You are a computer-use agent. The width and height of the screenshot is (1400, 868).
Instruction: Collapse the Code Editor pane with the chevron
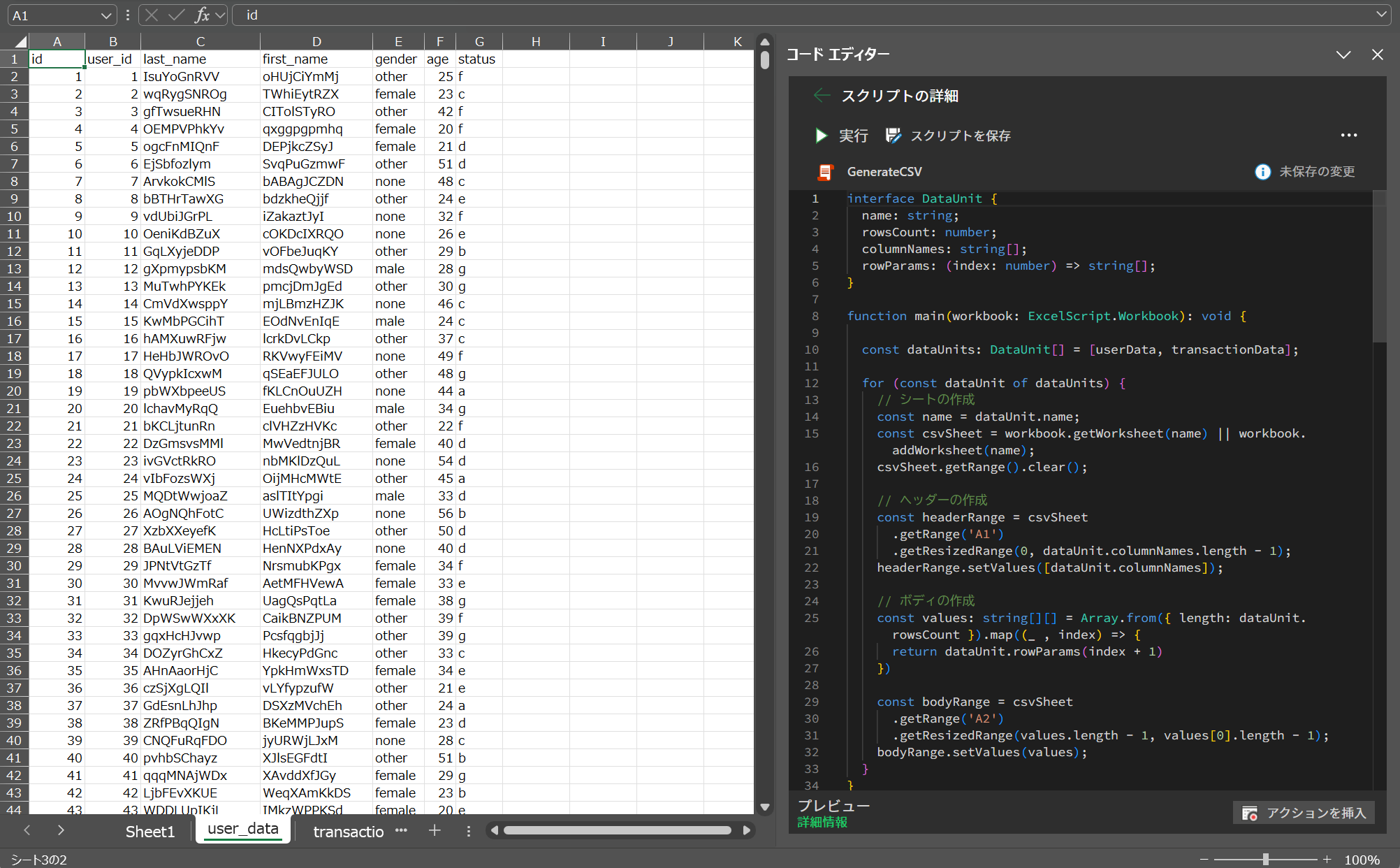(1343, 55)
